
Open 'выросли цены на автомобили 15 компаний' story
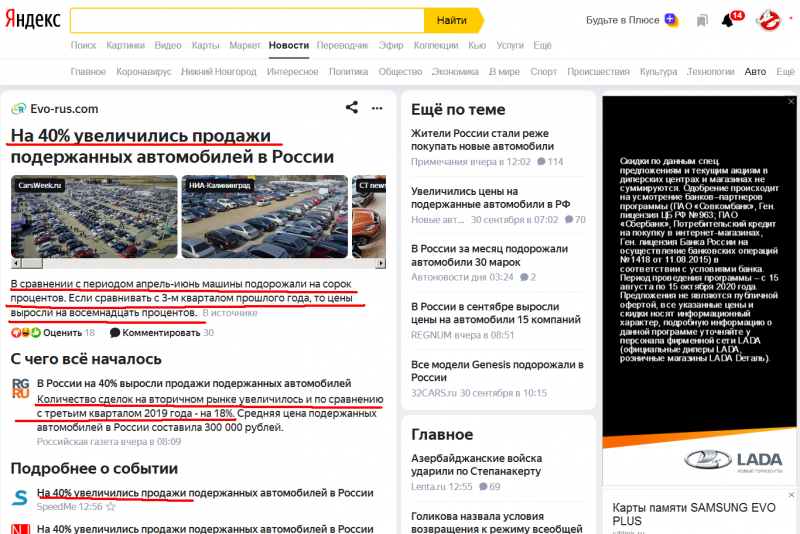496,313
